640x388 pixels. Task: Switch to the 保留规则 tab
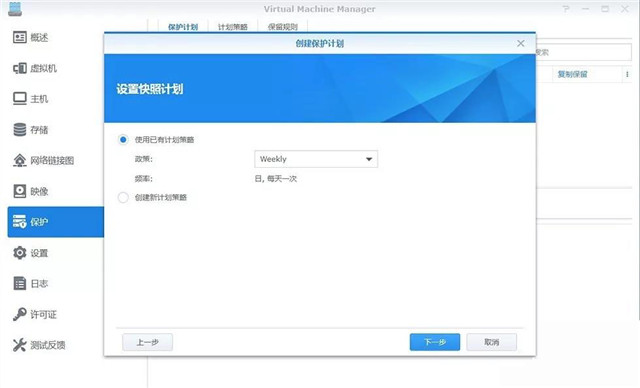point(282,27)
